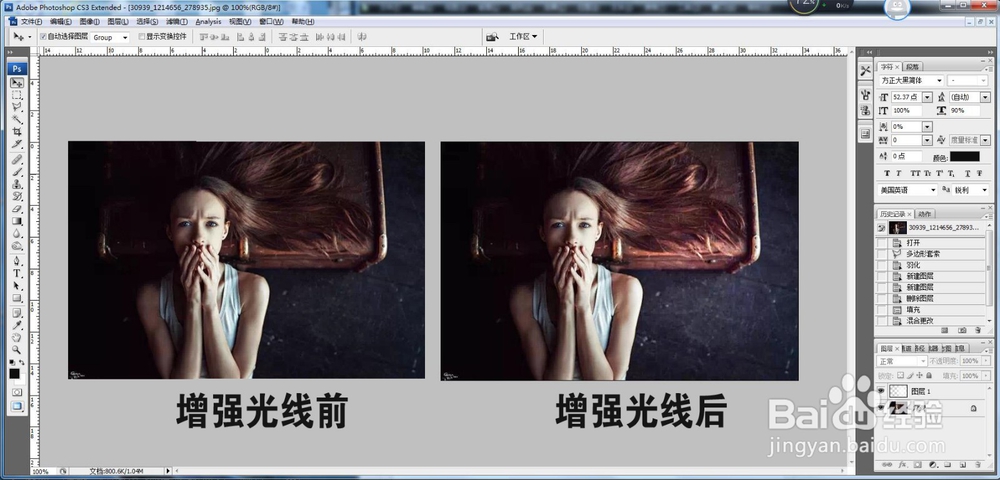Open the Go to Bridge icon in options bar
The height and width of the screenshot is (480, 1000).
point(492,37)
